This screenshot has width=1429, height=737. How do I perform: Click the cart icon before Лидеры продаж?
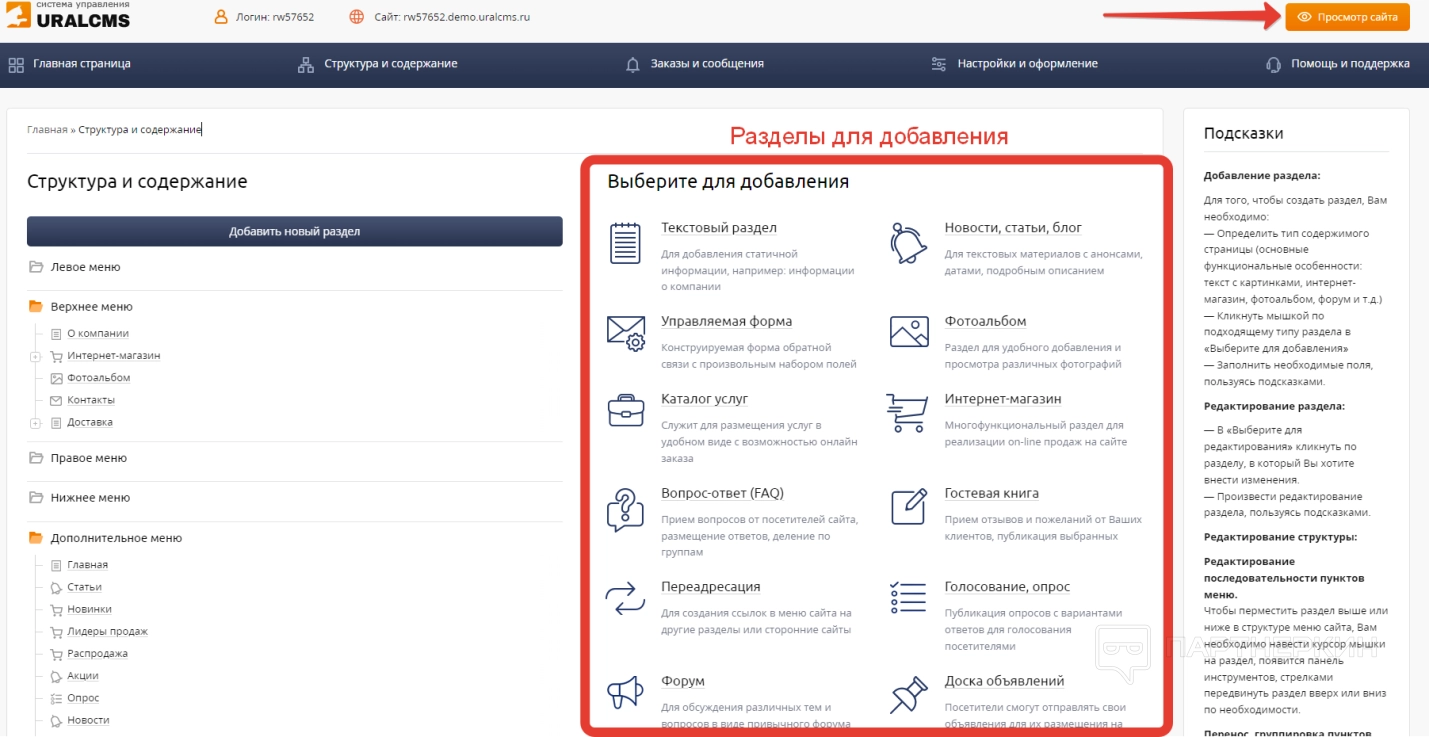pyautogui.click(x=57, y=632)
